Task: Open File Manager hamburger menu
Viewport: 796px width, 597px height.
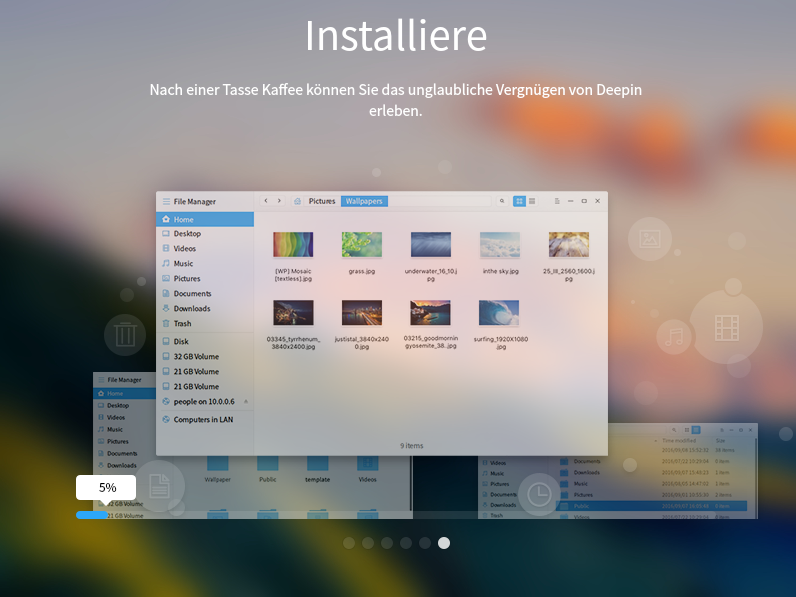Action: pyautogui.click(x=166, y=202)
